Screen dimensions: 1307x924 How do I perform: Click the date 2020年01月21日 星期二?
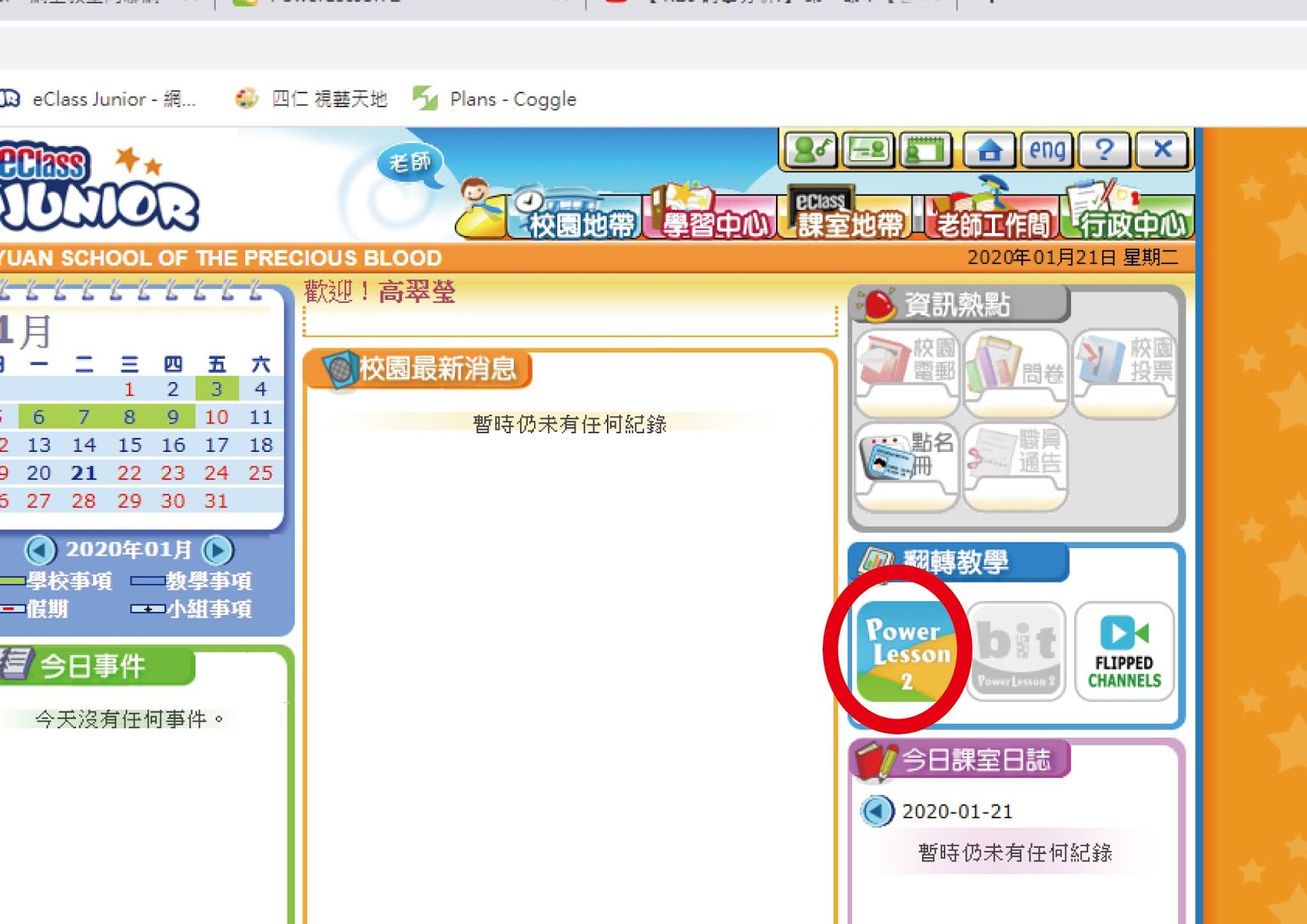(1073, 258)
